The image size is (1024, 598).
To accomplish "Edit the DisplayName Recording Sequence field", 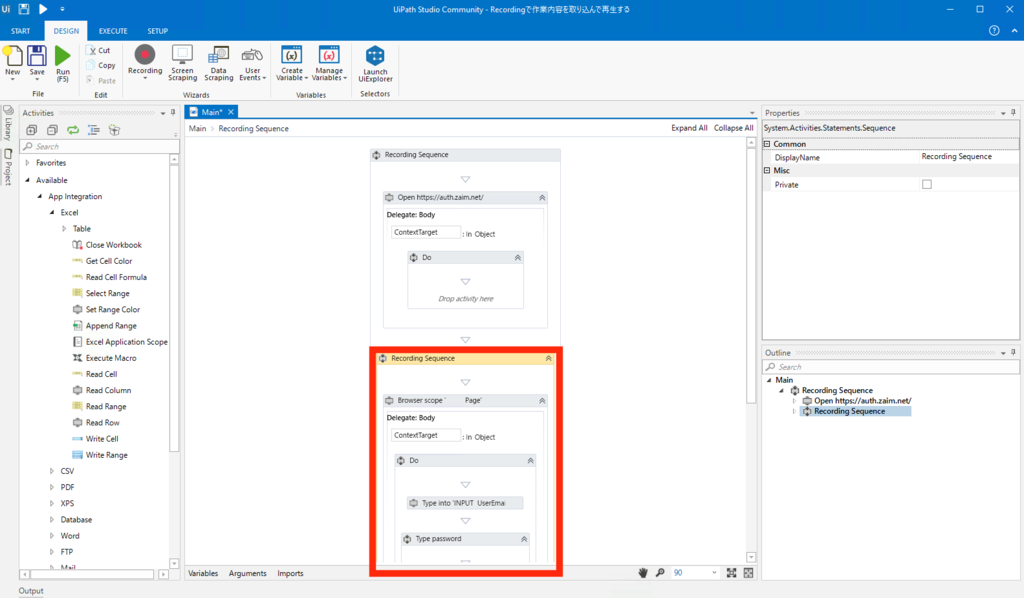I will [x=968, y=157].
